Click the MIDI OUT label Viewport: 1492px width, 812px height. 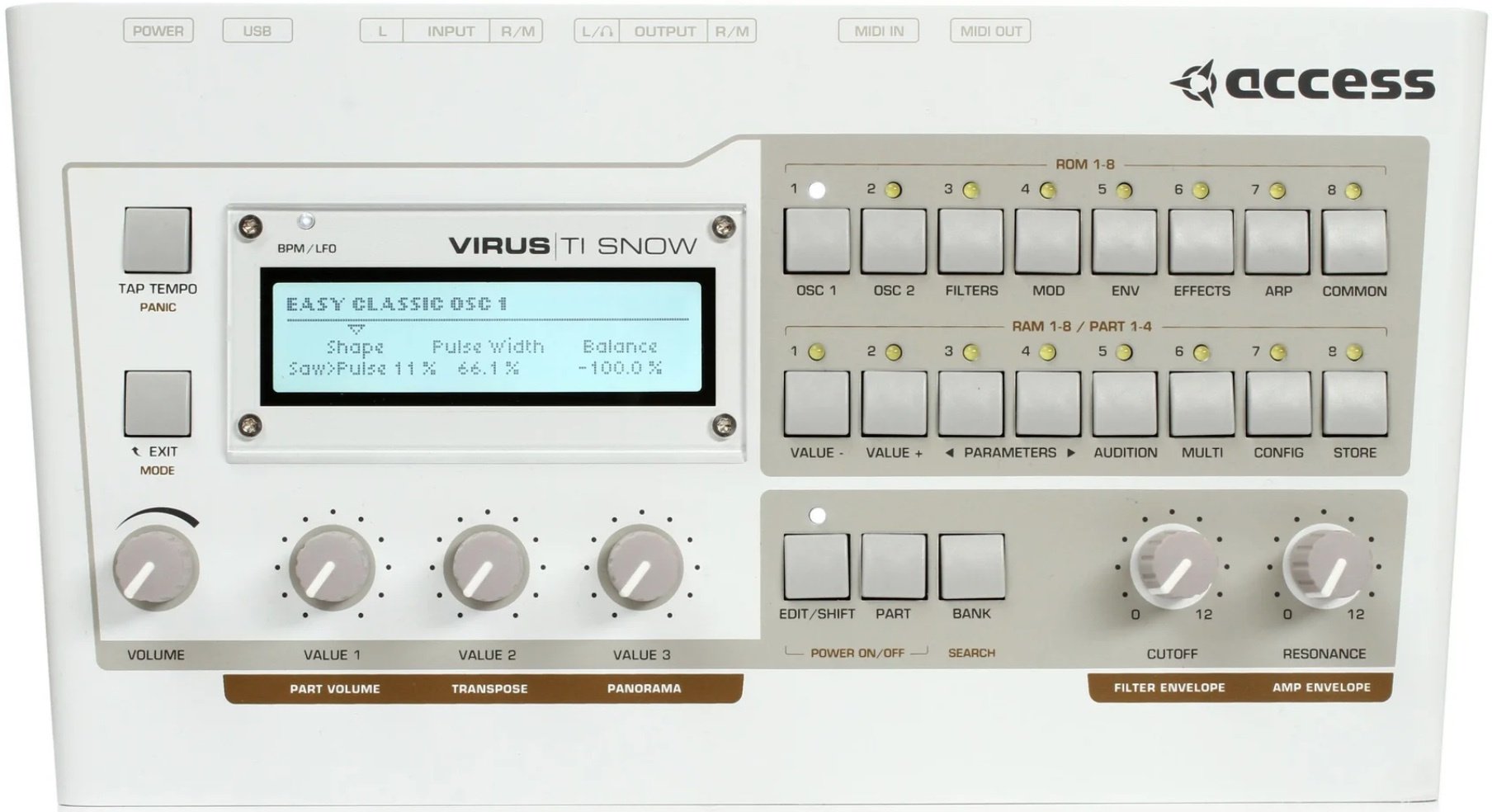tap(990, 31)
